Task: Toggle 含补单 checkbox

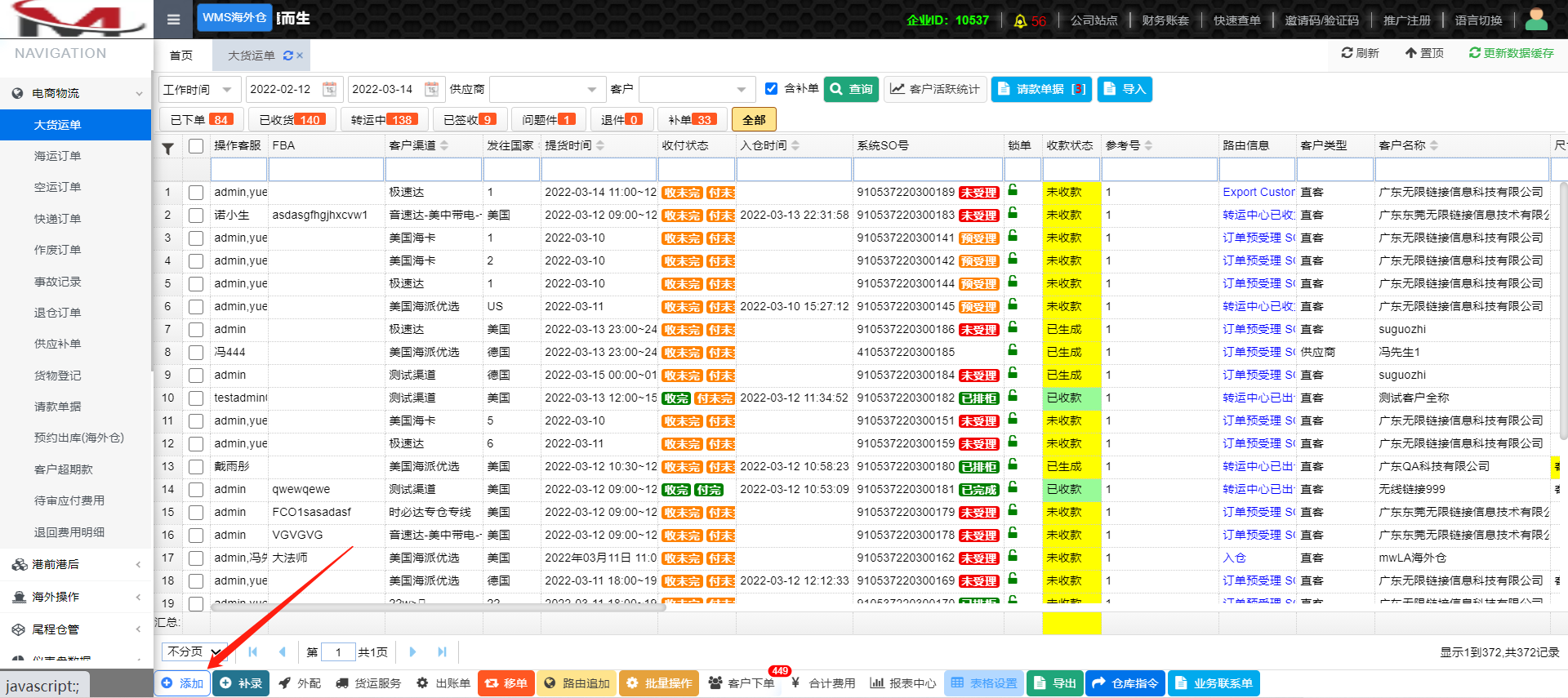Action: [771, 88]
